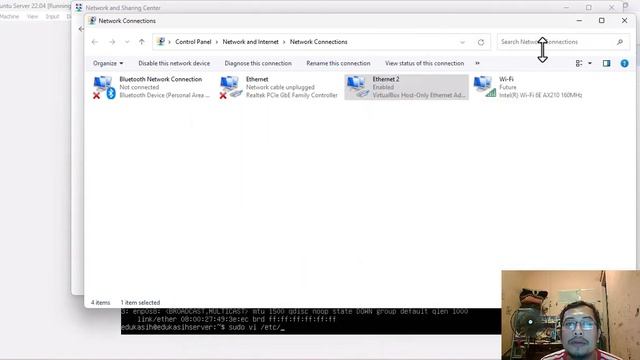Click the 'Bluetooth Network Connection' name text

pos(160,79)
